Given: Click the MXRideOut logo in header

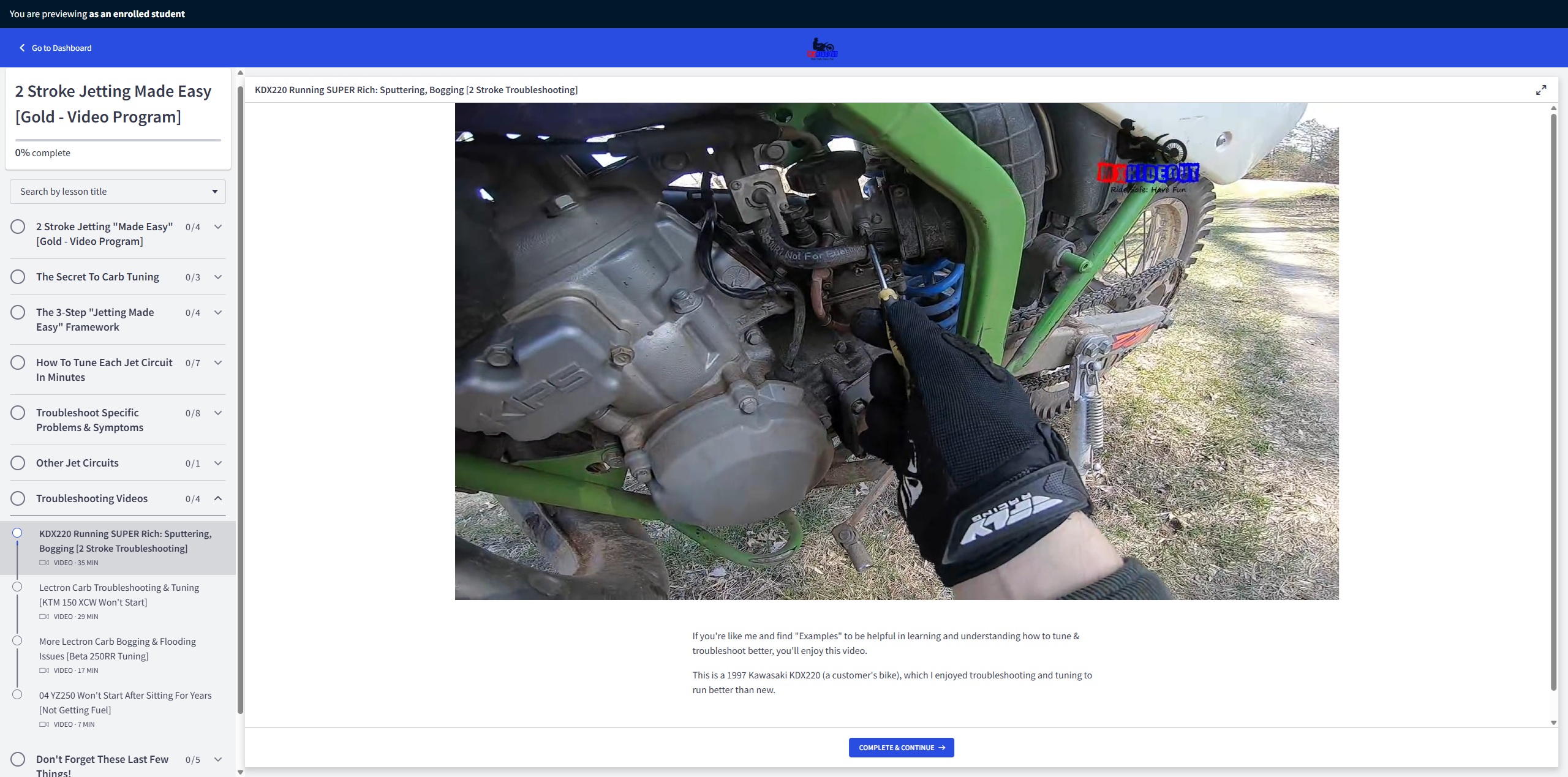Looking at the screenshot, I should point(822,48).
